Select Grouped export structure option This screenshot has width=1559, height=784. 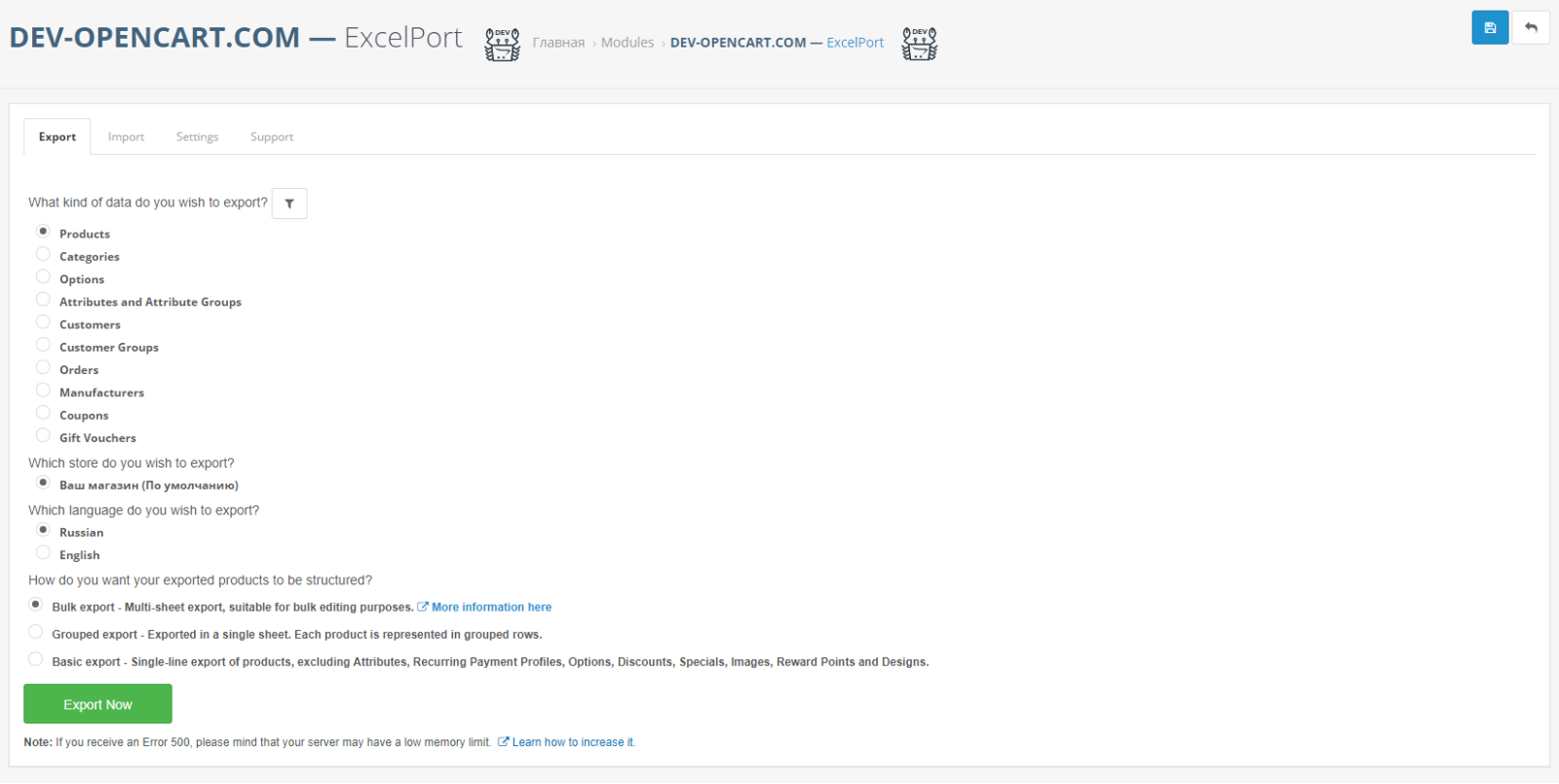pyautogui.click(x=35, y=632)
